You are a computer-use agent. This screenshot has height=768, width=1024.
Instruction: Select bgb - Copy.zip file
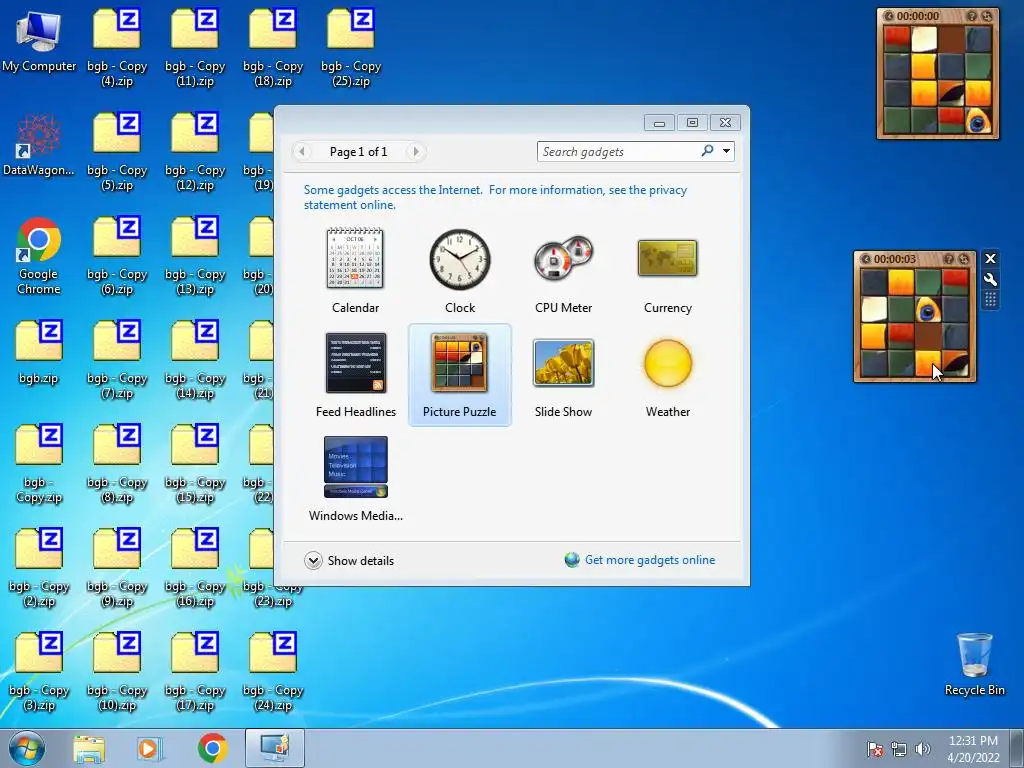(39, 464)
